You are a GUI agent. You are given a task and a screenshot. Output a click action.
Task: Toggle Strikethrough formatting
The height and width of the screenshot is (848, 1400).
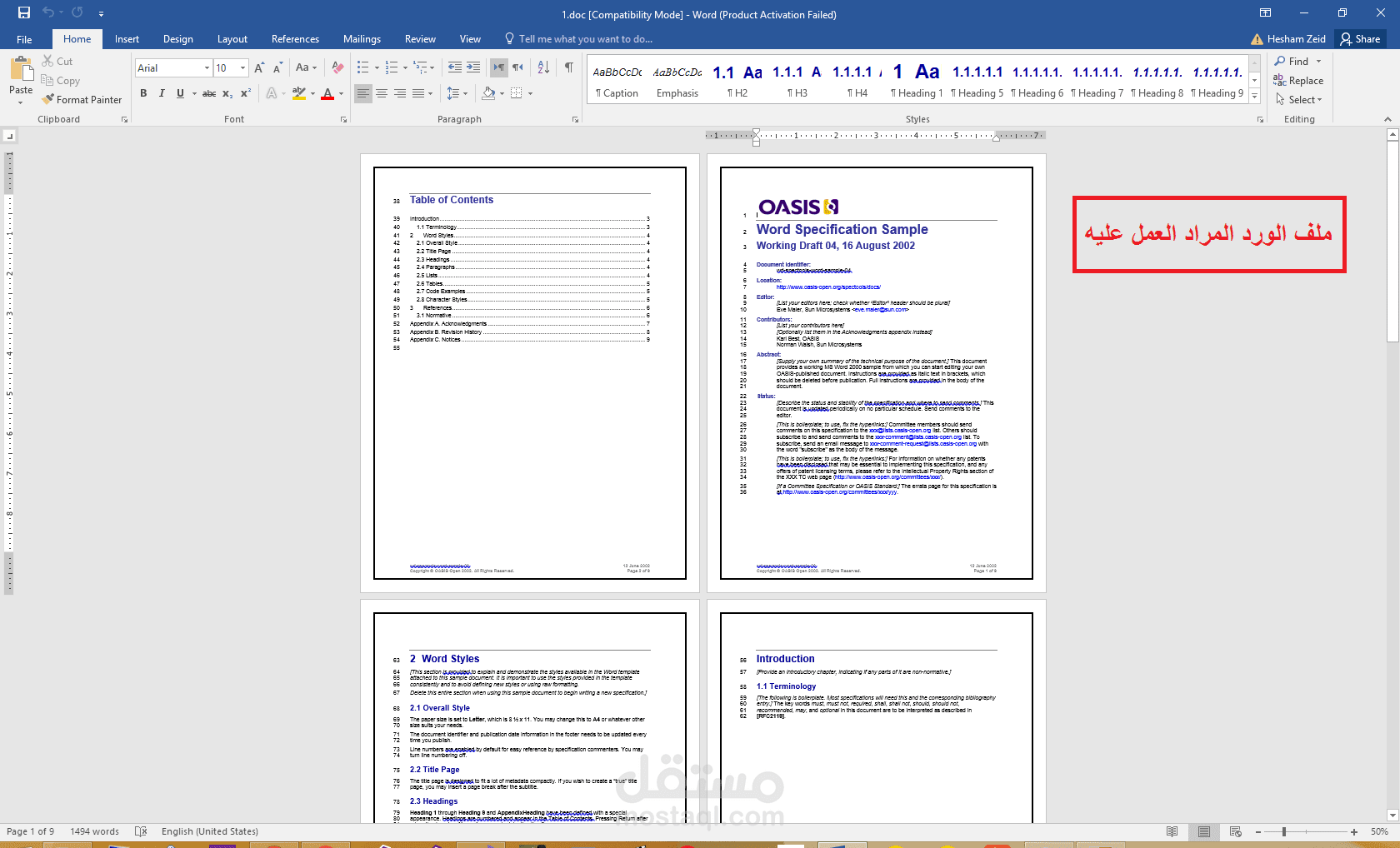click(x=209, y=93)
